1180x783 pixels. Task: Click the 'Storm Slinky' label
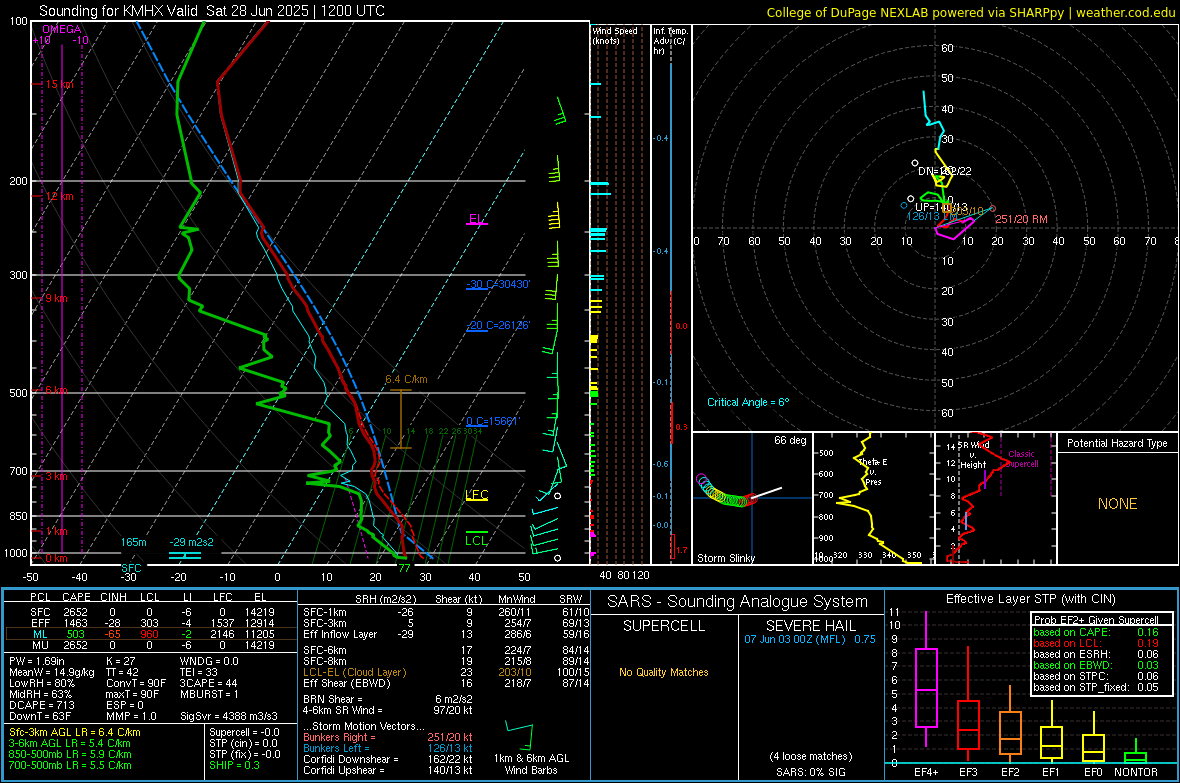click(725, 558)
